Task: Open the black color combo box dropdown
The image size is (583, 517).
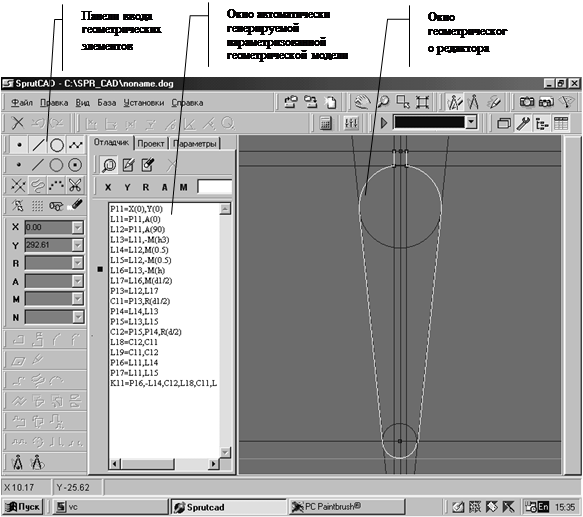Action: coord(472,122)
